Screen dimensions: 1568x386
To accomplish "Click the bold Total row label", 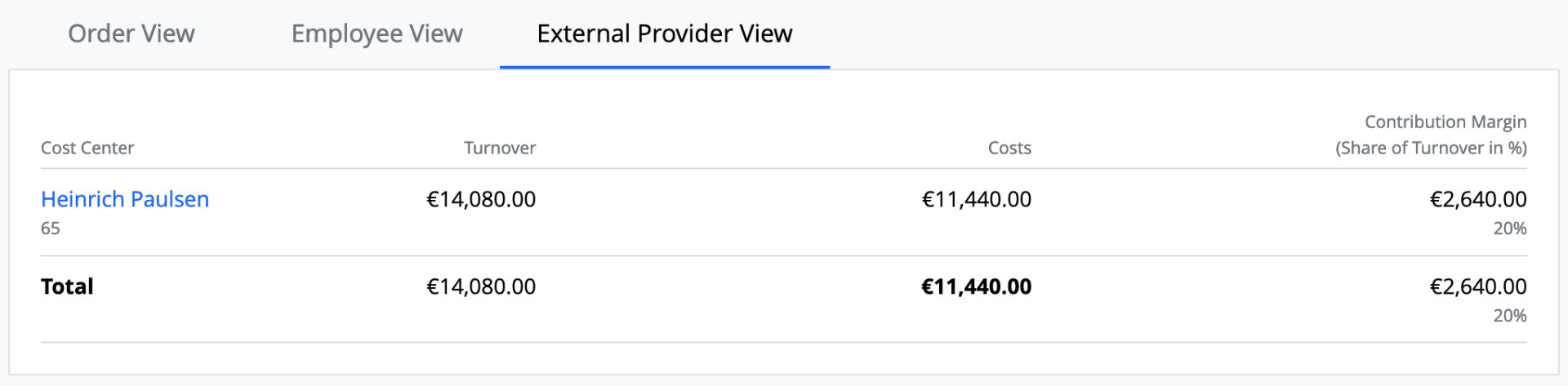I will point(67,286).
